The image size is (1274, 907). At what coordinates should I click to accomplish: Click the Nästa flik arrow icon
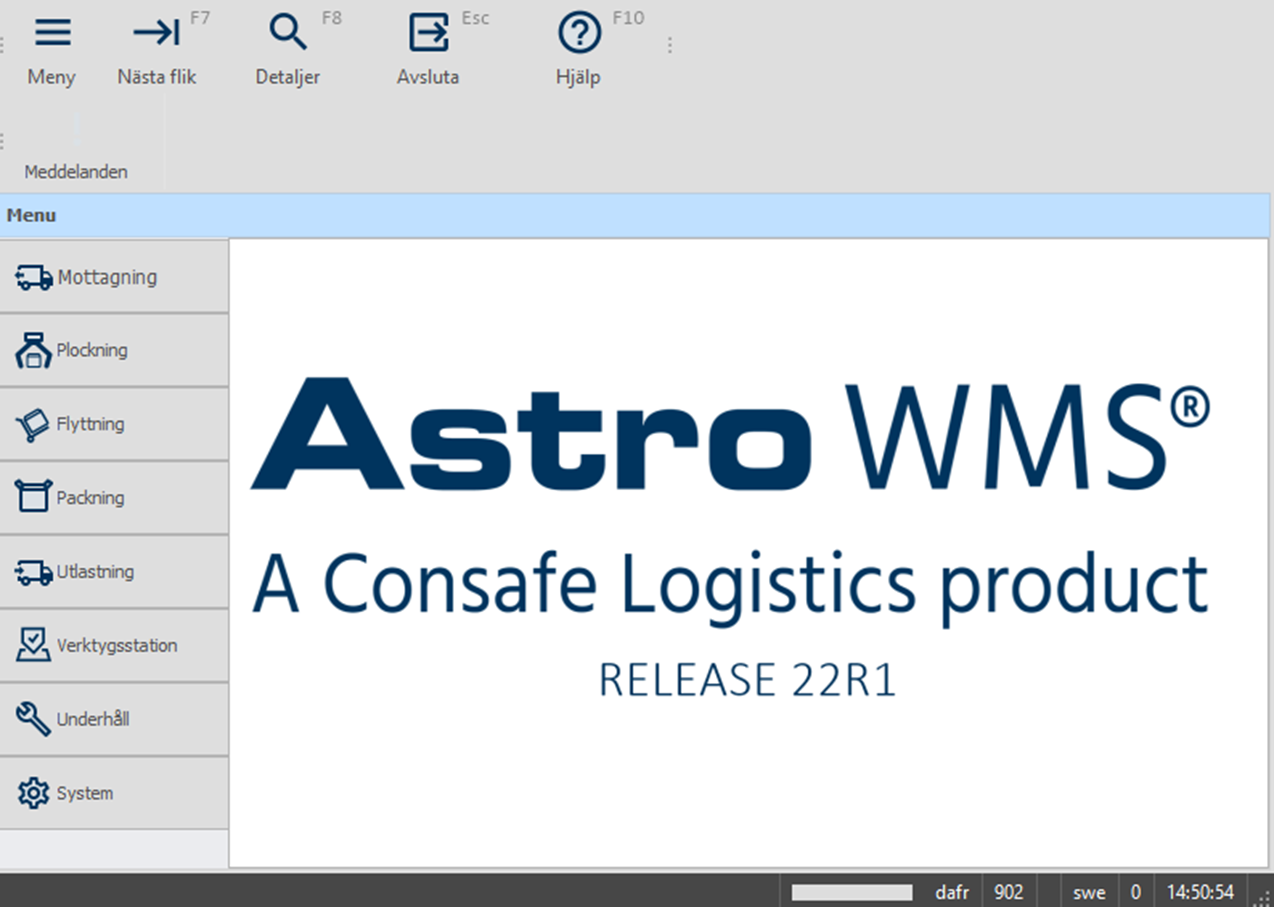tap(156, 33)
